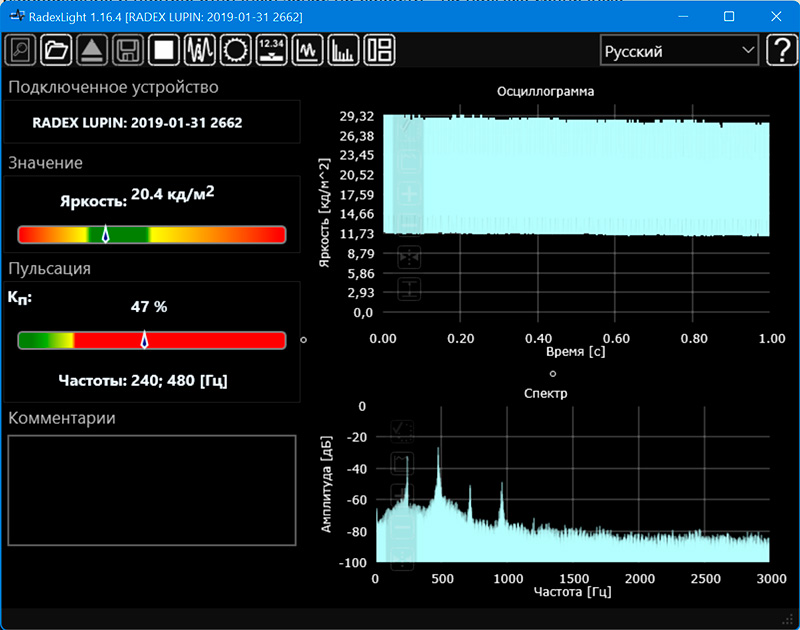Click the question mark help button
Viewport: 800px width, 630px height.
(x=780, y=50)
